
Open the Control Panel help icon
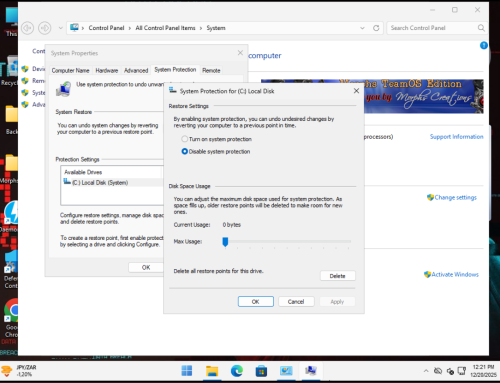pos(484,46)
